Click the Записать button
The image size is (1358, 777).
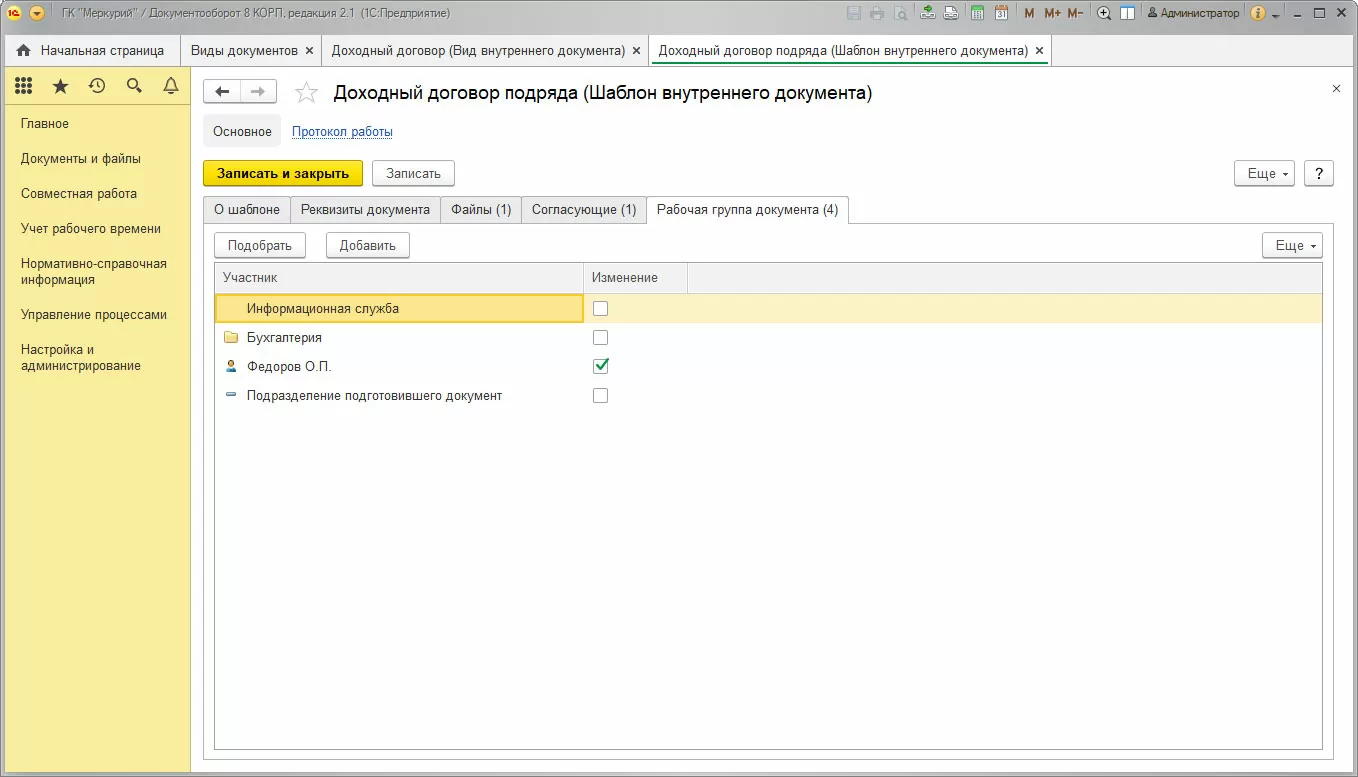[413, 173]
